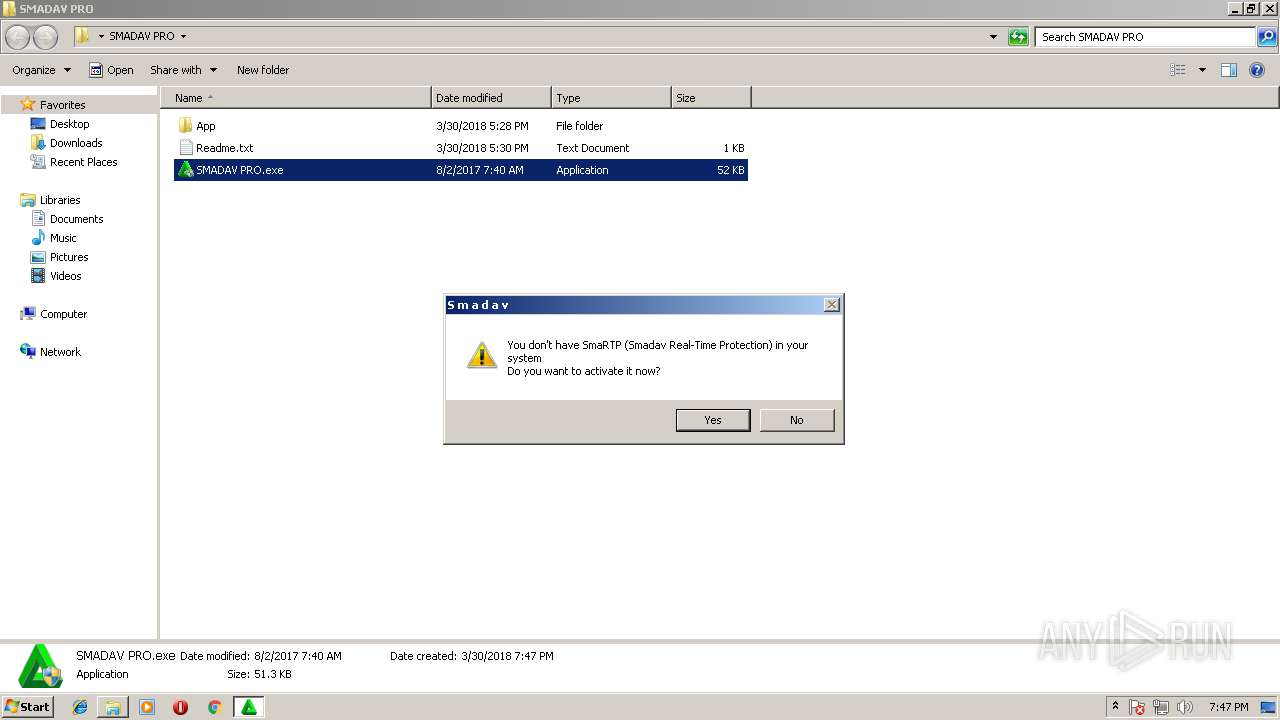Click 'Date created: 3/30/2018 7:47 PM' detail
Screen dimensions: 1280x720
pyautogui.click(x=471, y=656)
